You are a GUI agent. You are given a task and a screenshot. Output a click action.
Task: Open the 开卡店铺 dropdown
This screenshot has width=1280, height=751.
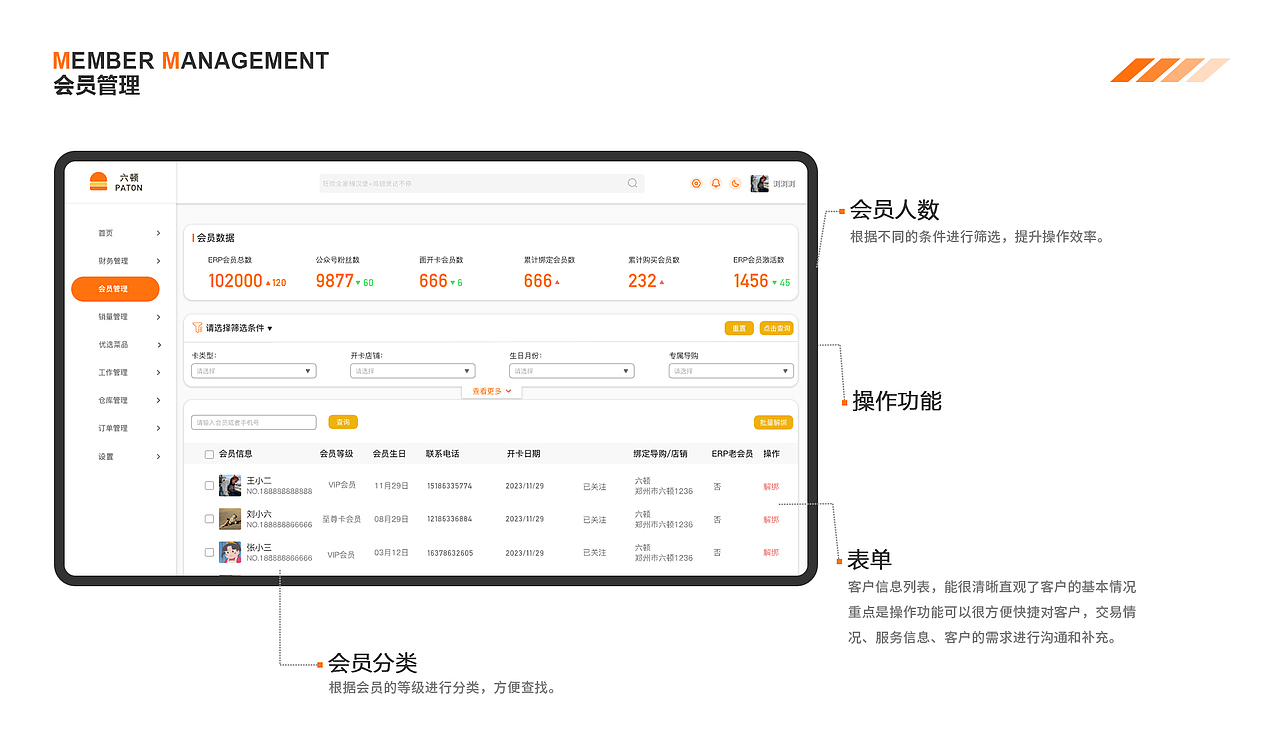[x=413, y=371]
